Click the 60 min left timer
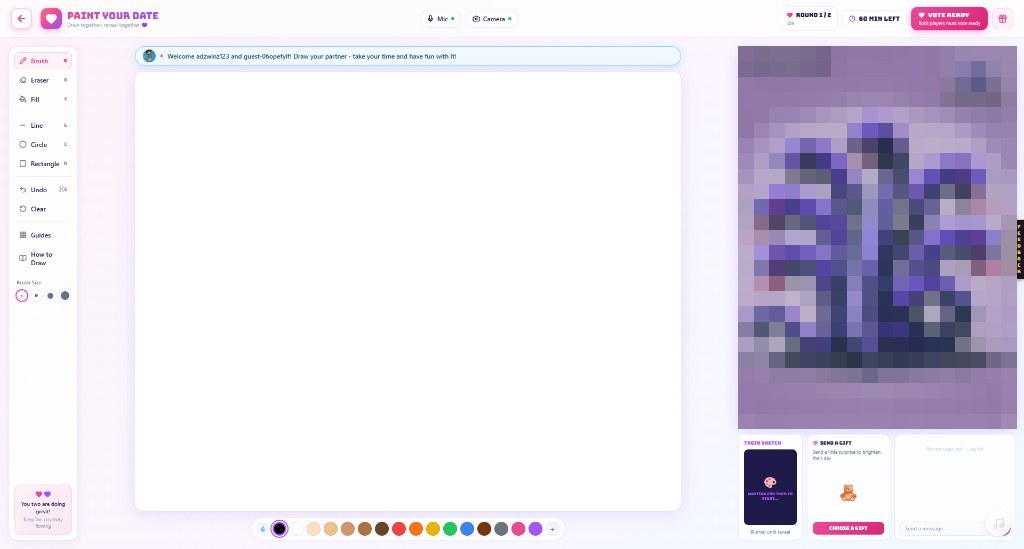1024x549 pixels. [874, 18]
